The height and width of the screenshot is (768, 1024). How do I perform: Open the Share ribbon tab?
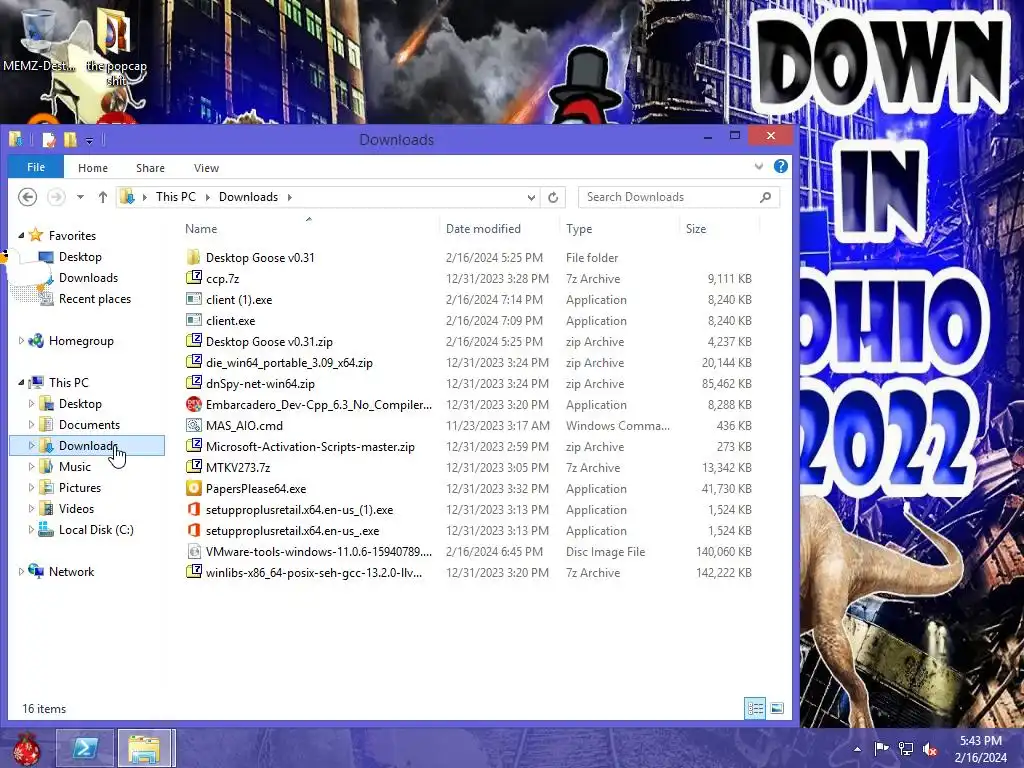click(150, 168)
